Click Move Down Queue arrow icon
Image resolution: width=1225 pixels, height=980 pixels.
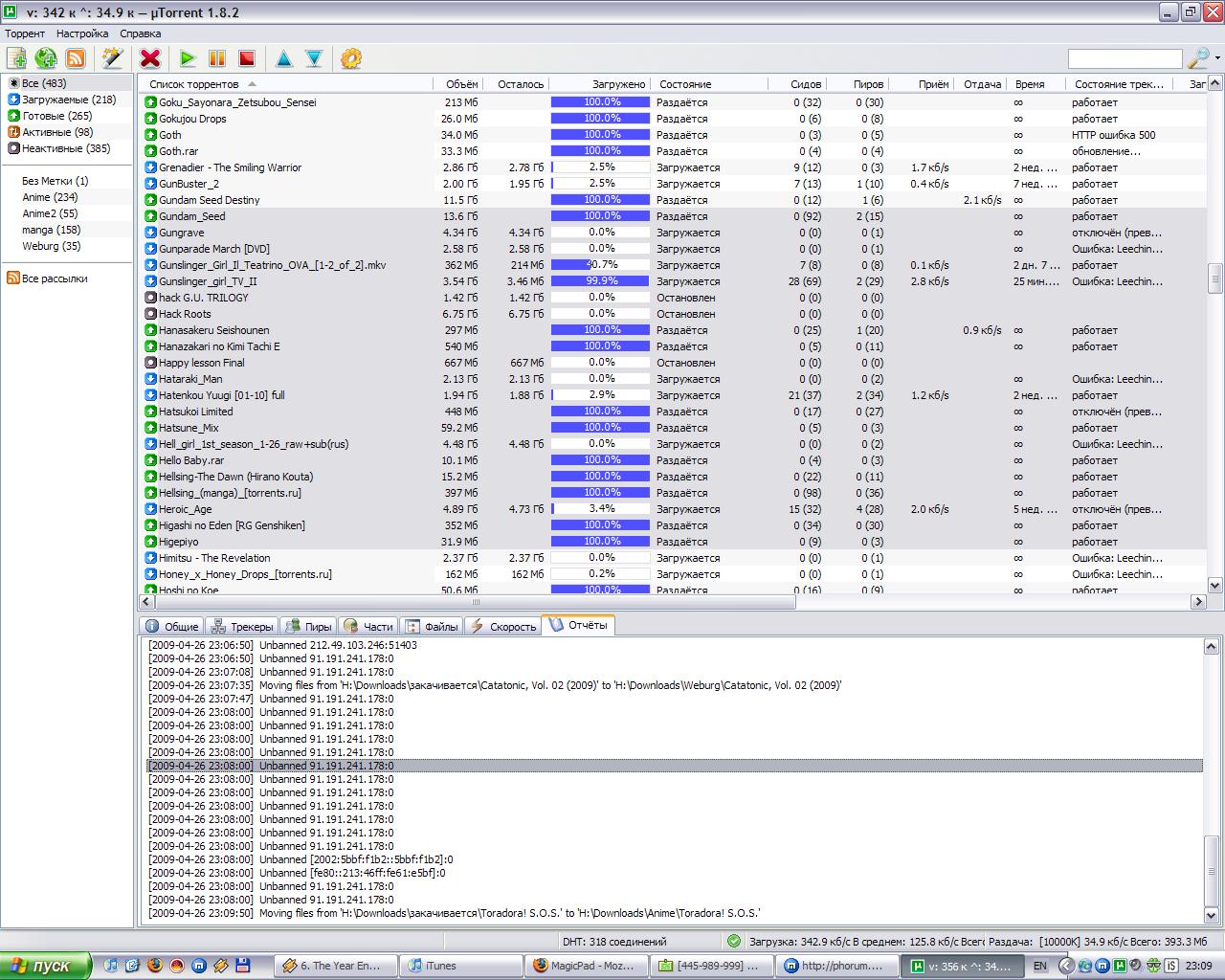coord(314,58)
